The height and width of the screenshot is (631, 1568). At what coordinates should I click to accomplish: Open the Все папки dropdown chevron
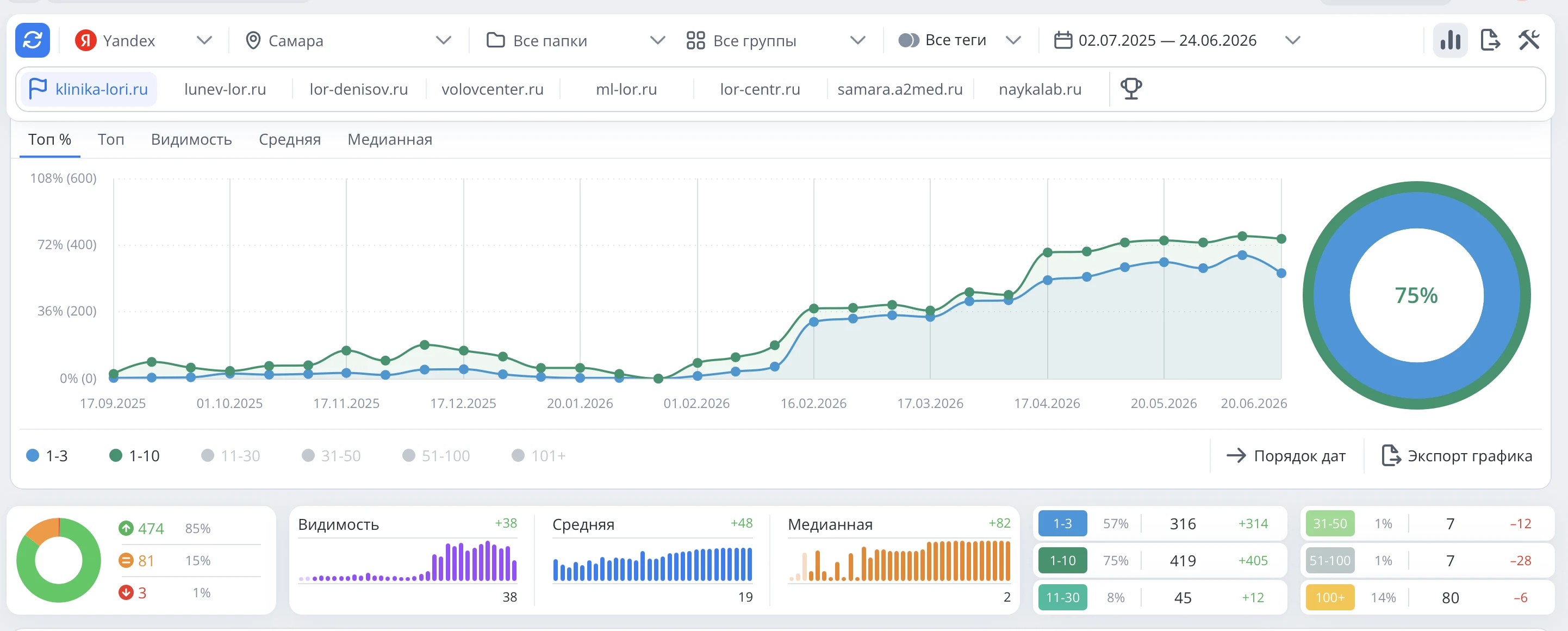coord(657,40)
